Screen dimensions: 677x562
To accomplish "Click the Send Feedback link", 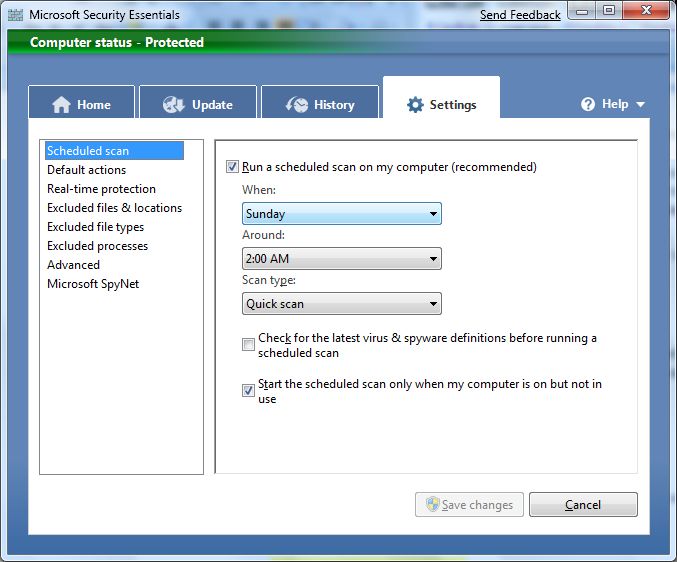I will [520, 15].
